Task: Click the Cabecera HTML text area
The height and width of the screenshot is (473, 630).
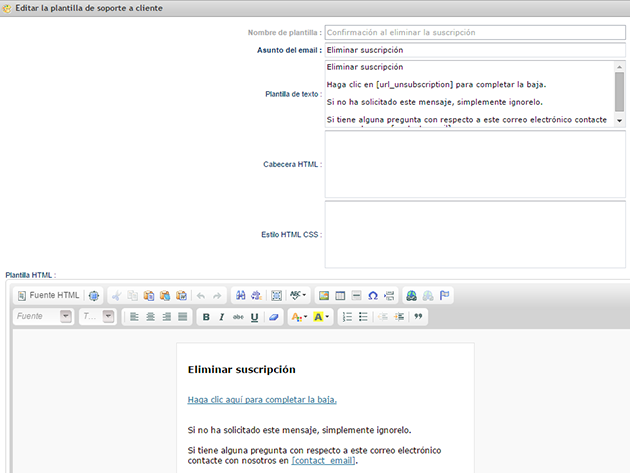Action: coord(475,164)
